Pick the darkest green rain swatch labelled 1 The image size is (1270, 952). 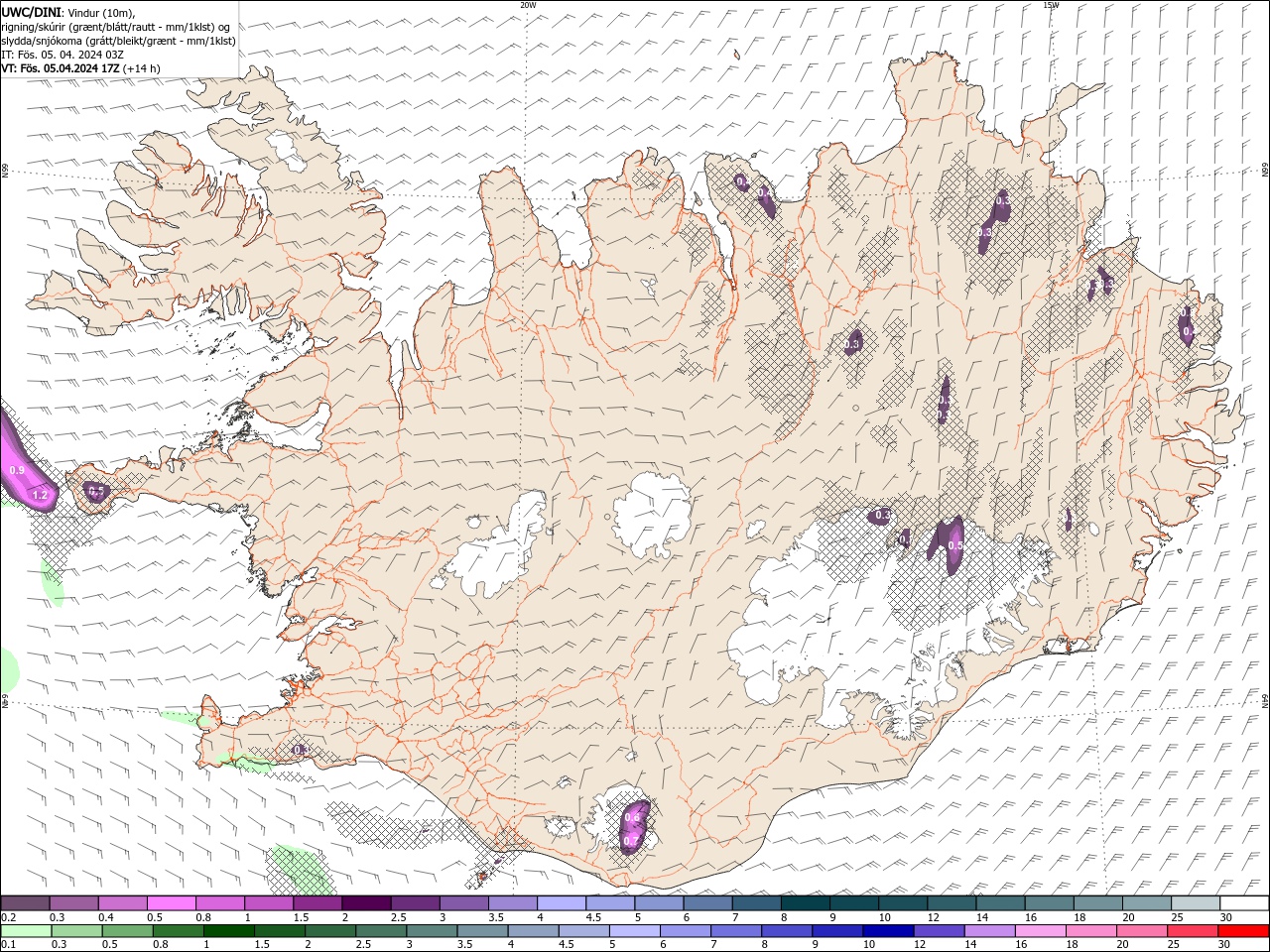(228, 931)
